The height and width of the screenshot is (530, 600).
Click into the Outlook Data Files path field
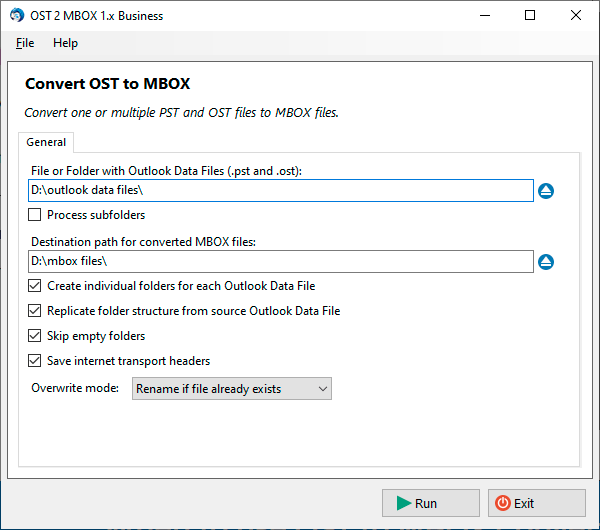coord(280,190)
